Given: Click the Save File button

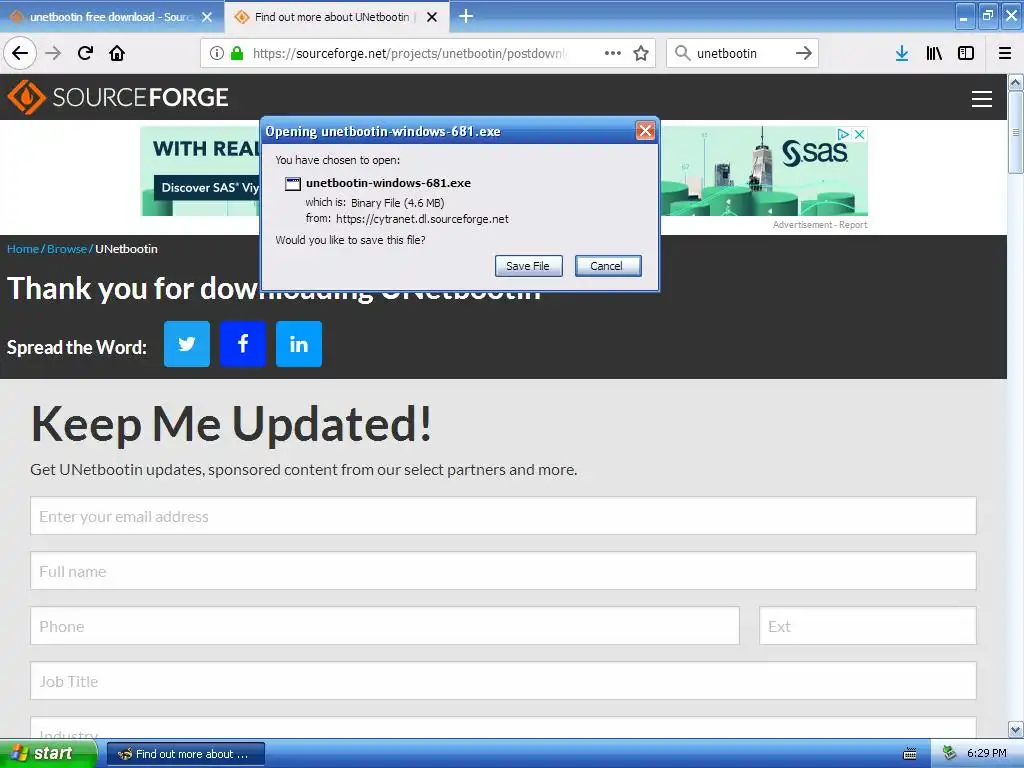Looking at the screenshot, I should 528,266.
